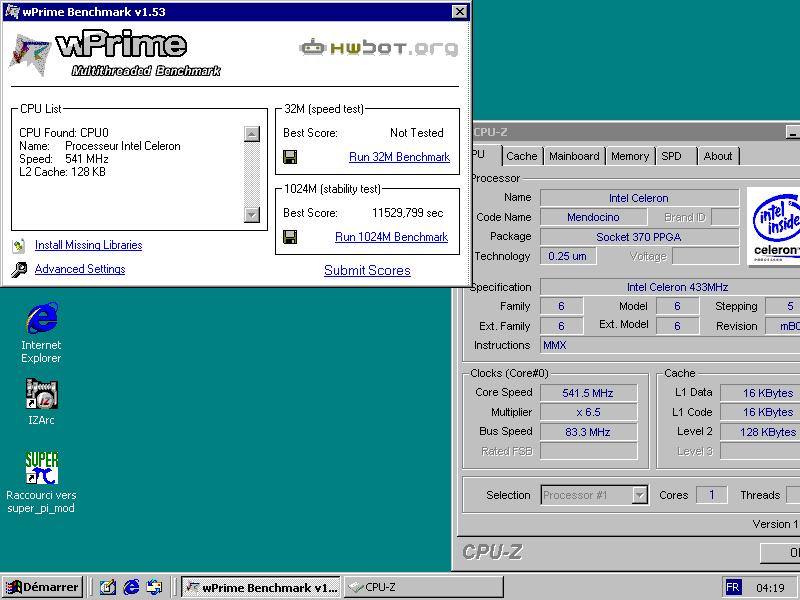The width and height of the screenshot is (800, 600).
Task: Click the CPU List scroll down arrow
Action: (252, 214)
